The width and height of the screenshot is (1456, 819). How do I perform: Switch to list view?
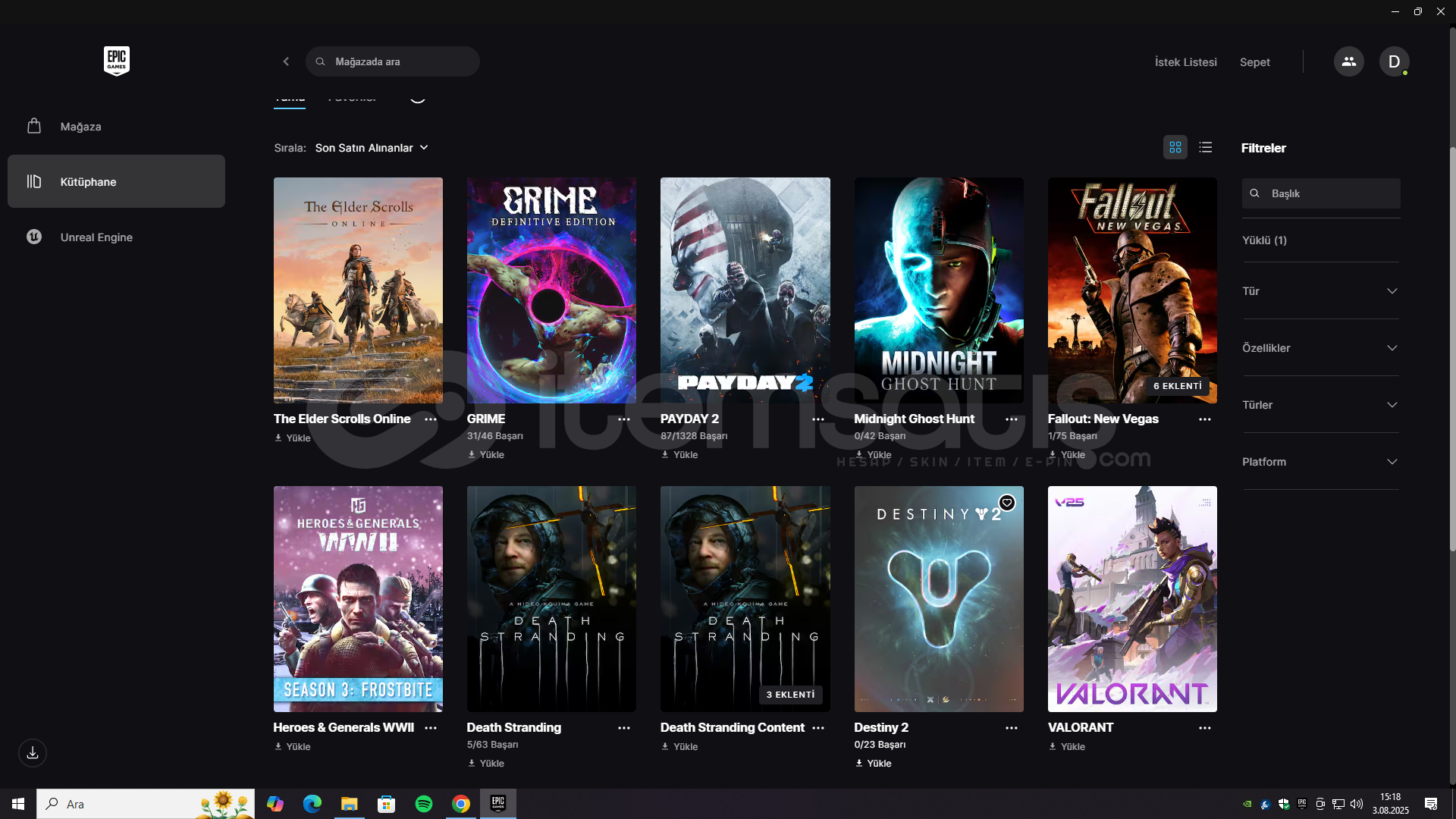[x=1206, y=147]
